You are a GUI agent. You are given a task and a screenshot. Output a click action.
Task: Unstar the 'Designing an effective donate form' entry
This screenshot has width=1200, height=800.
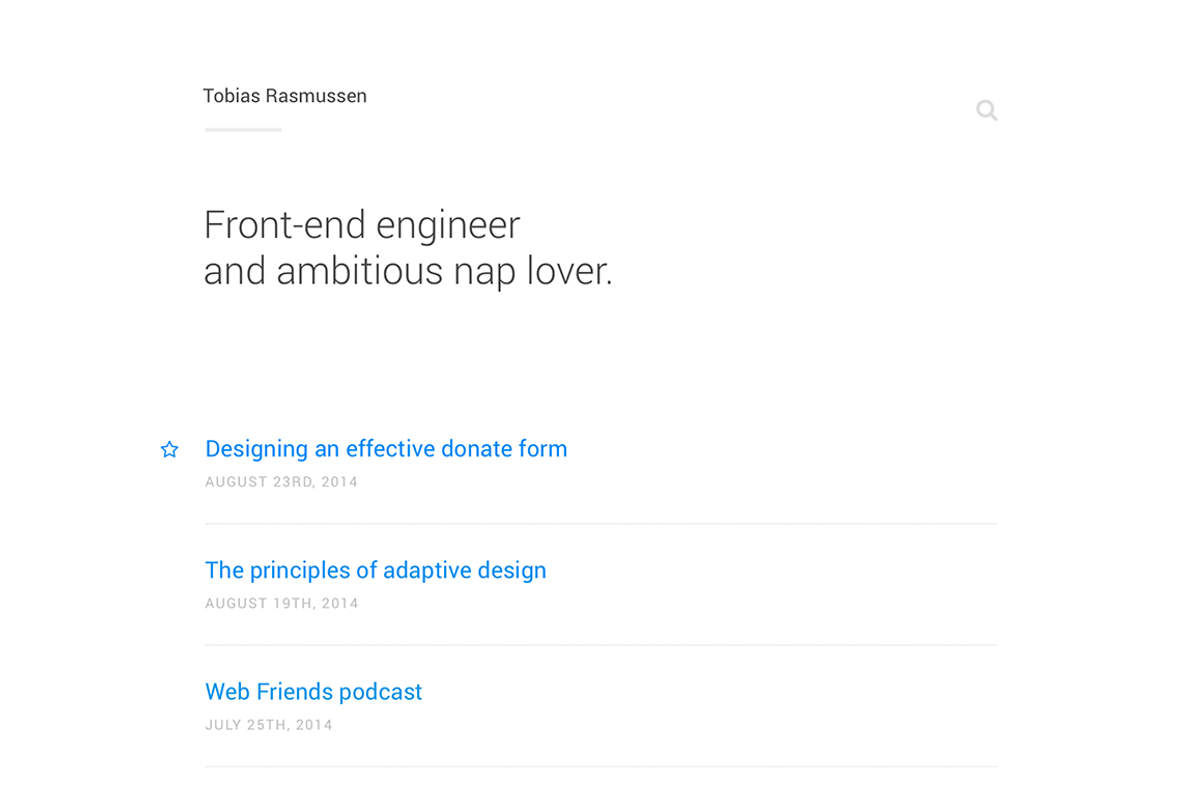pyautogui.click(x=169, y=449)
